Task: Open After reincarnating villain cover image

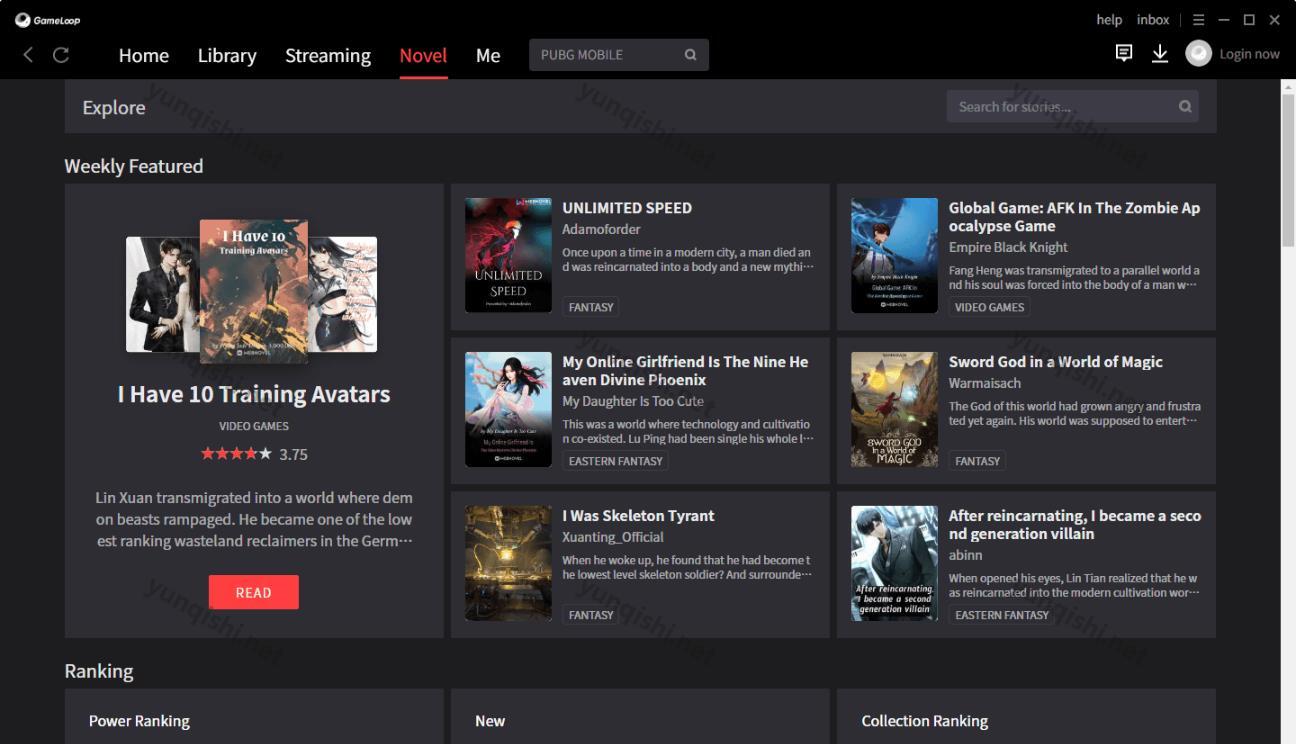Action: click(894, 563)
